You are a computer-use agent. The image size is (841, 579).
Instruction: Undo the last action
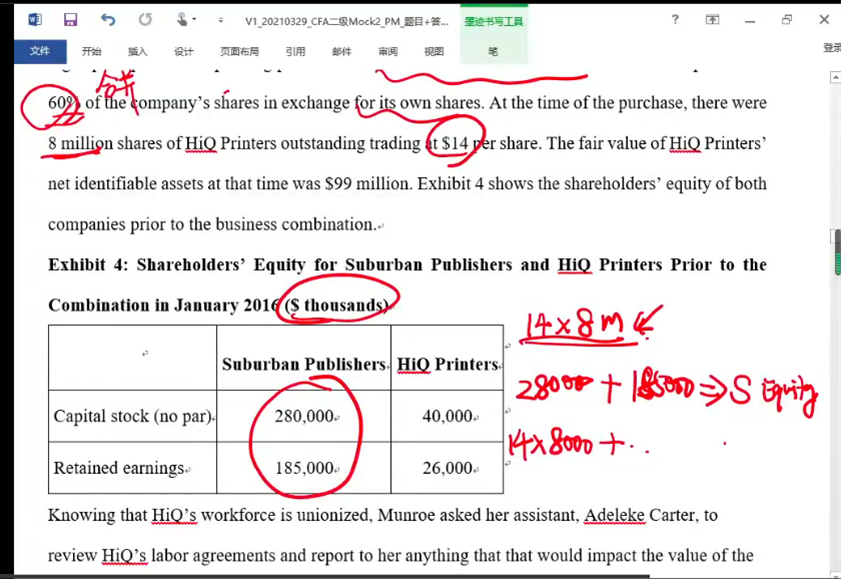[107, 20]
